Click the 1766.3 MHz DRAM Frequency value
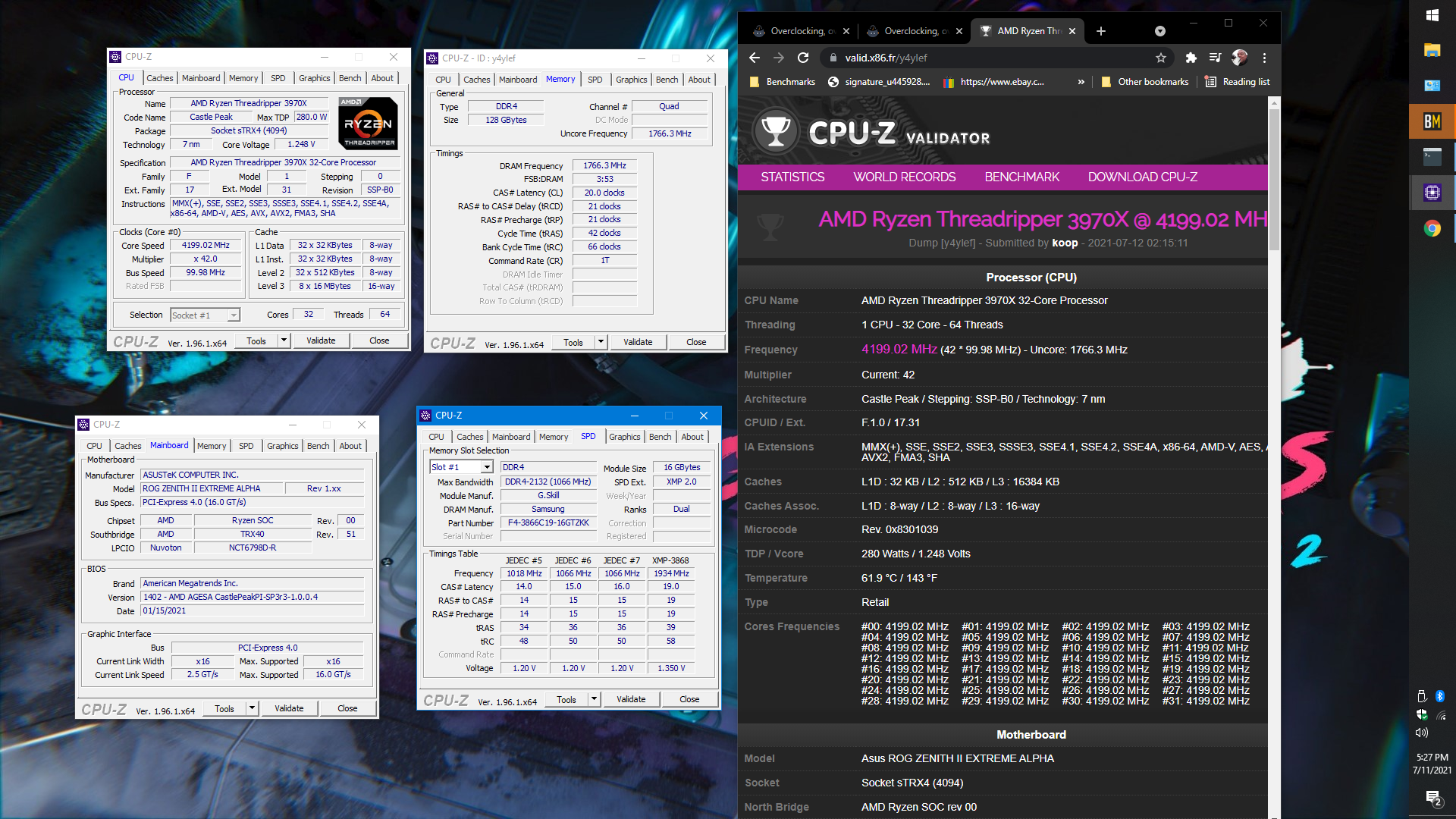Viewport: 1456px width, 819px height. [604, 165]
